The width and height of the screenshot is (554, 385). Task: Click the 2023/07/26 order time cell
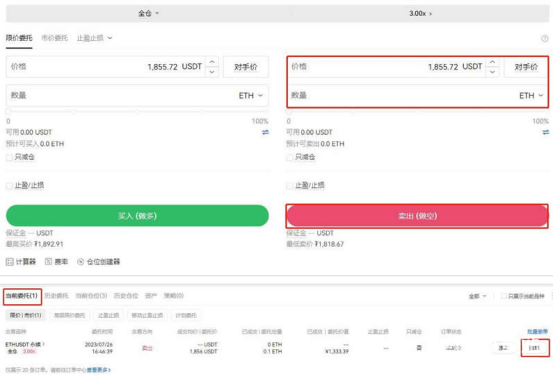99,348
